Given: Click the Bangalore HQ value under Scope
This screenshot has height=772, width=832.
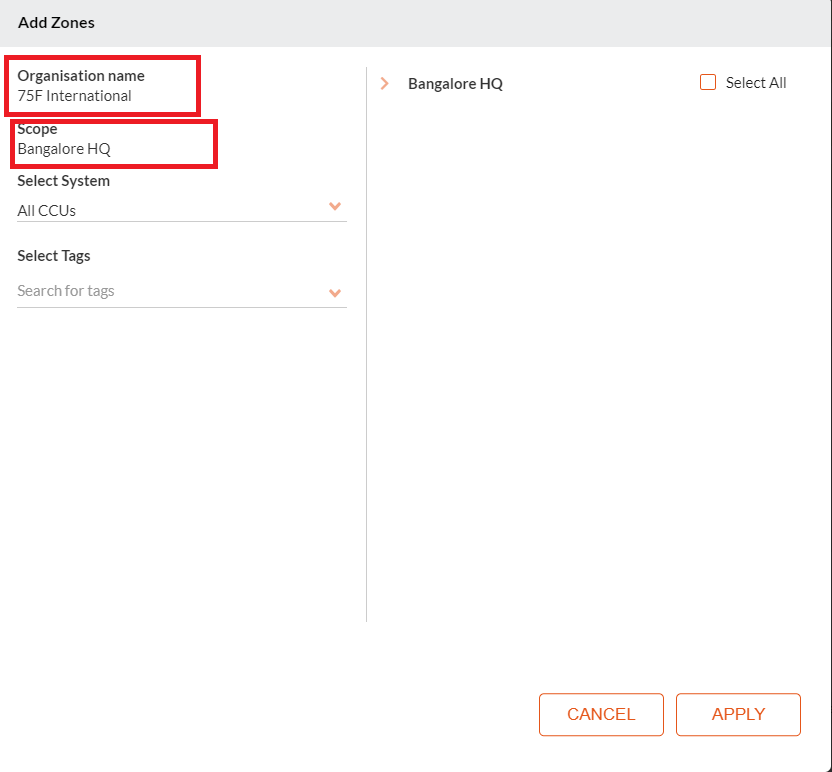Looking at the screenshot, I should point(64,149).
